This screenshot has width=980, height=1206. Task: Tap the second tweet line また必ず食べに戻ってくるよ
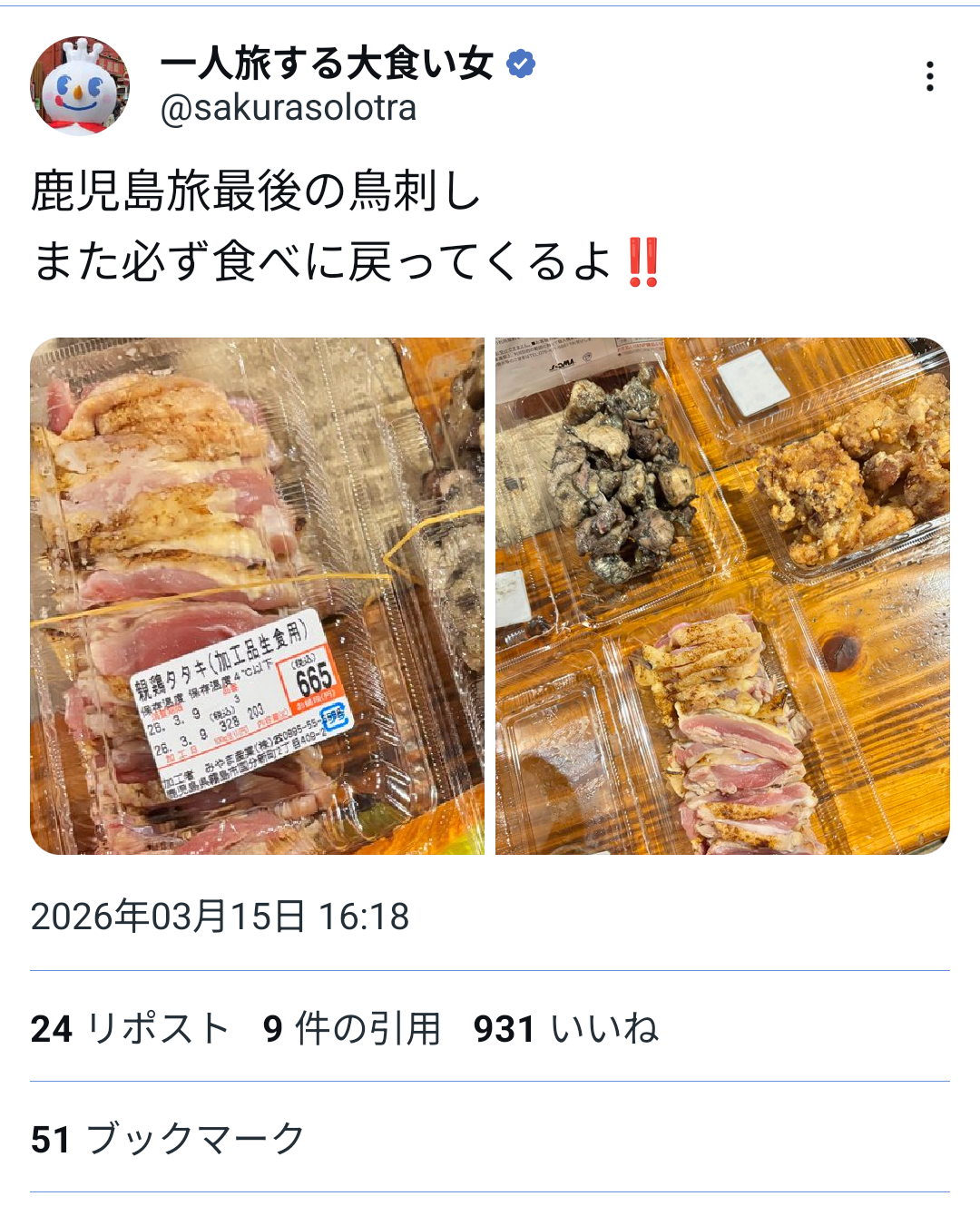click(322, 262)
